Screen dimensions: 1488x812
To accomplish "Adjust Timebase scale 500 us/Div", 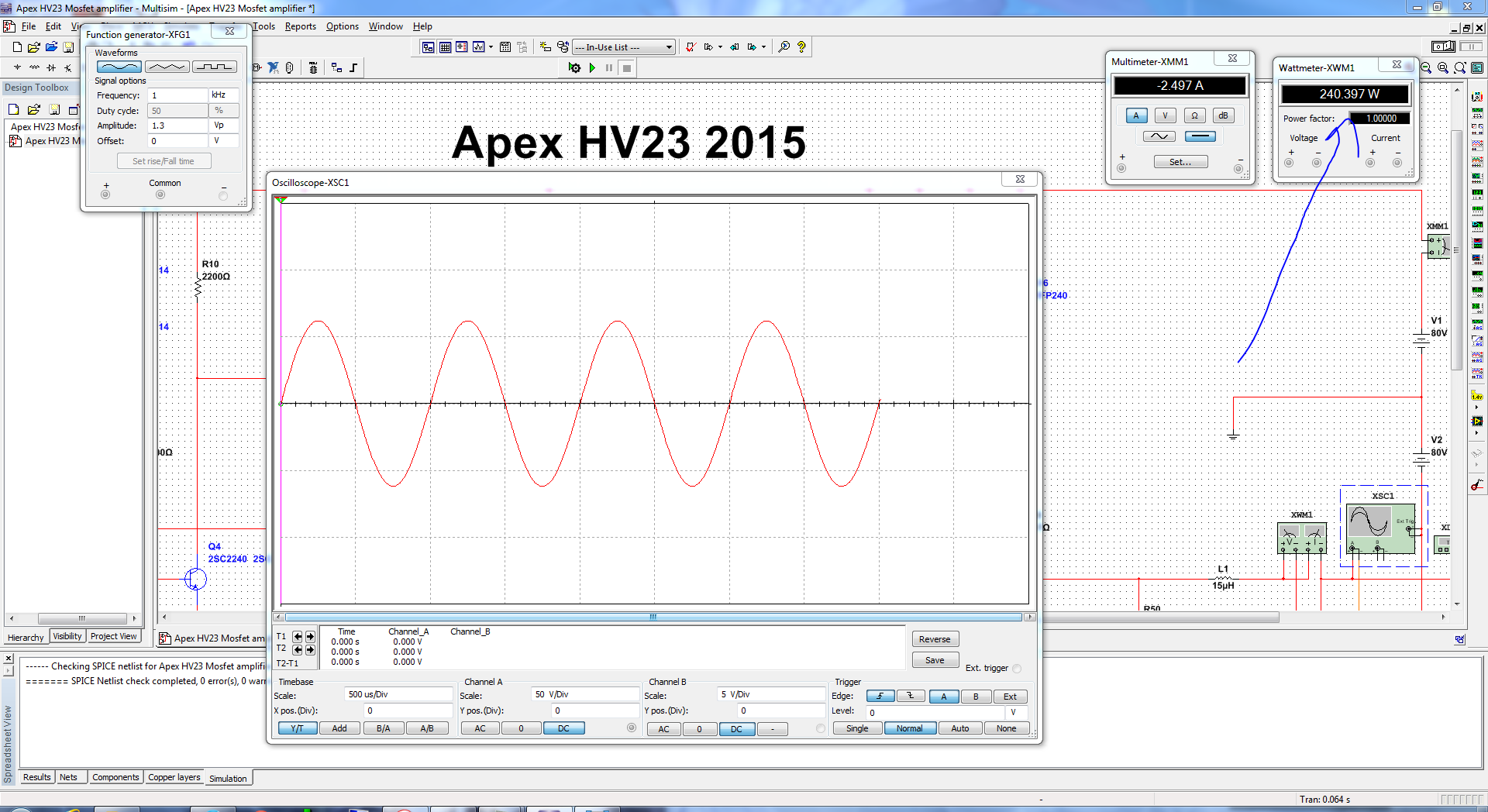I will click(398, 694).
